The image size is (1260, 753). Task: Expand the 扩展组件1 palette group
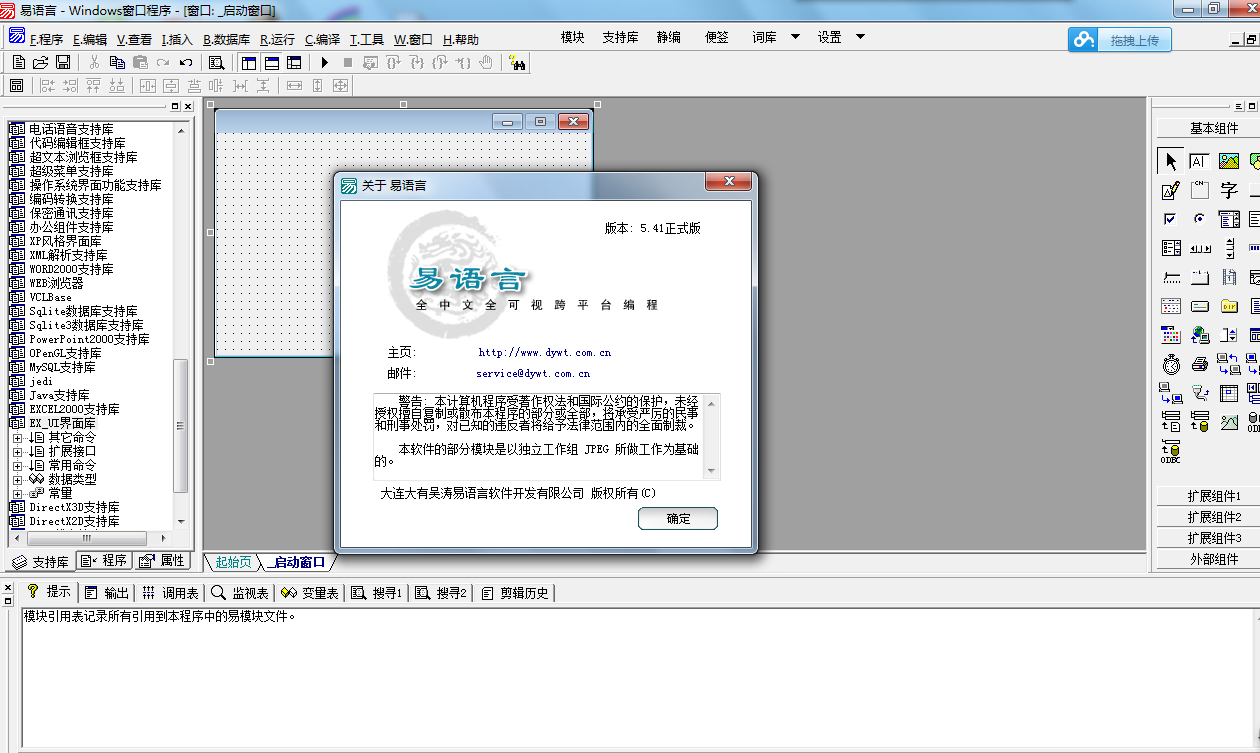tap(1214, 496)
